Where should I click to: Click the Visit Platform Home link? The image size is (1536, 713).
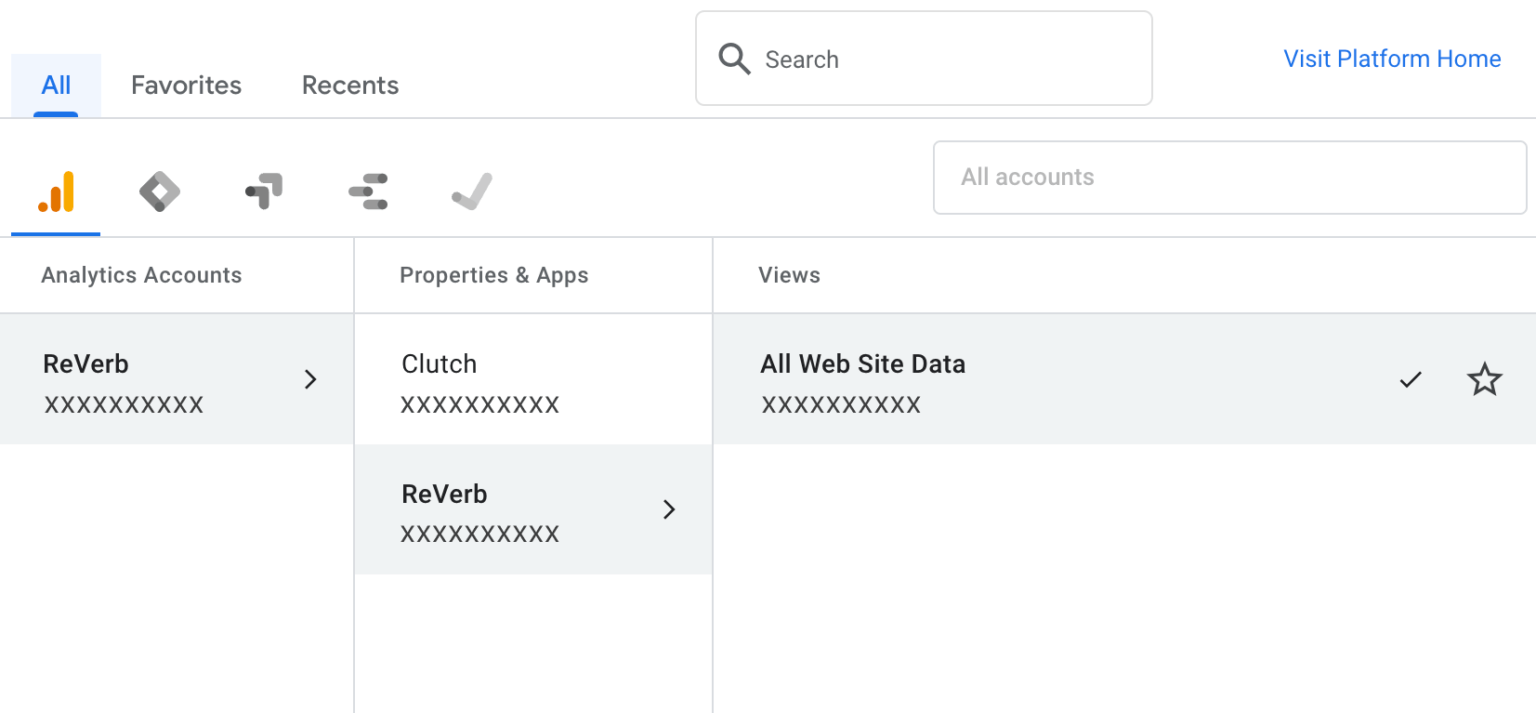[x=1391, y=59]
